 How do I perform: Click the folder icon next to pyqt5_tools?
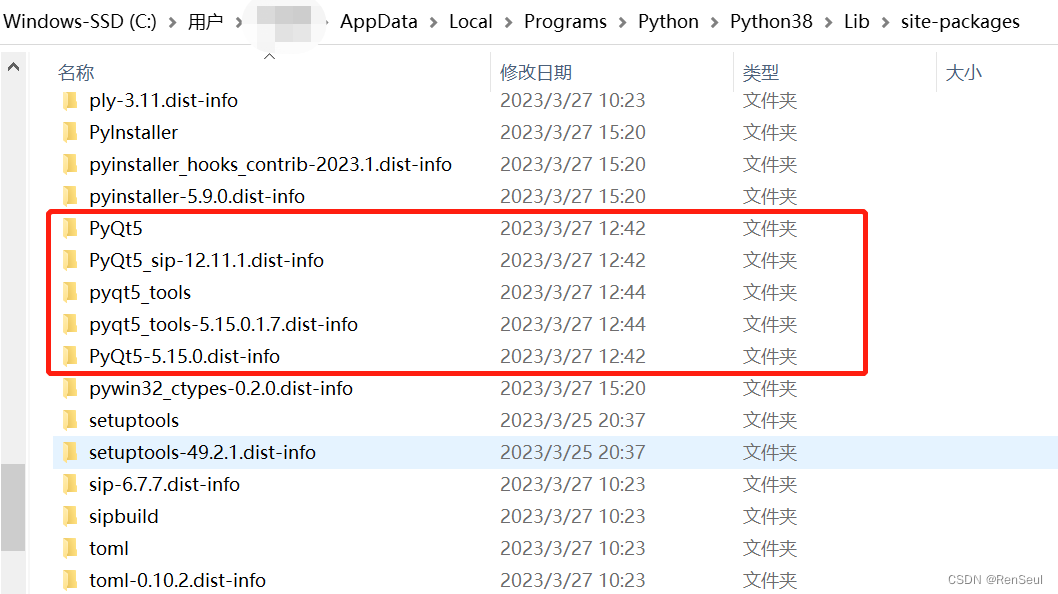[69, 291]
